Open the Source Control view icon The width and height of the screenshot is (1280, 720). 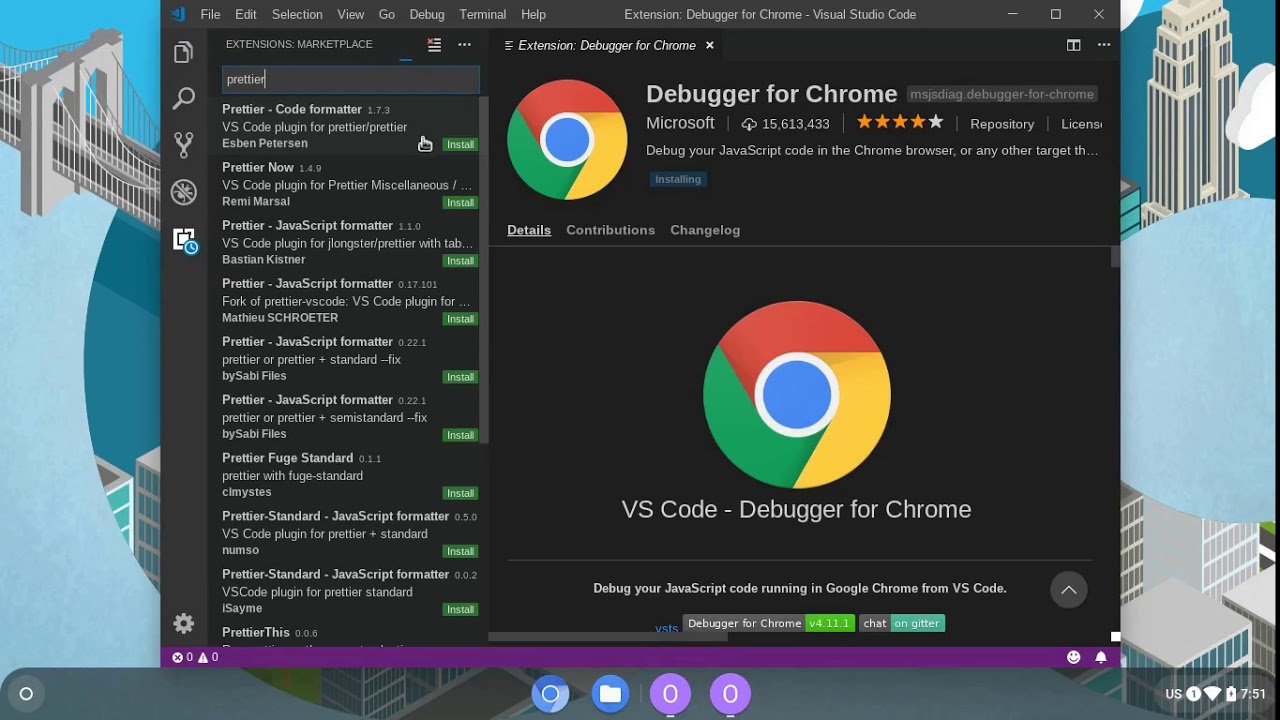[x=183, y=145]
